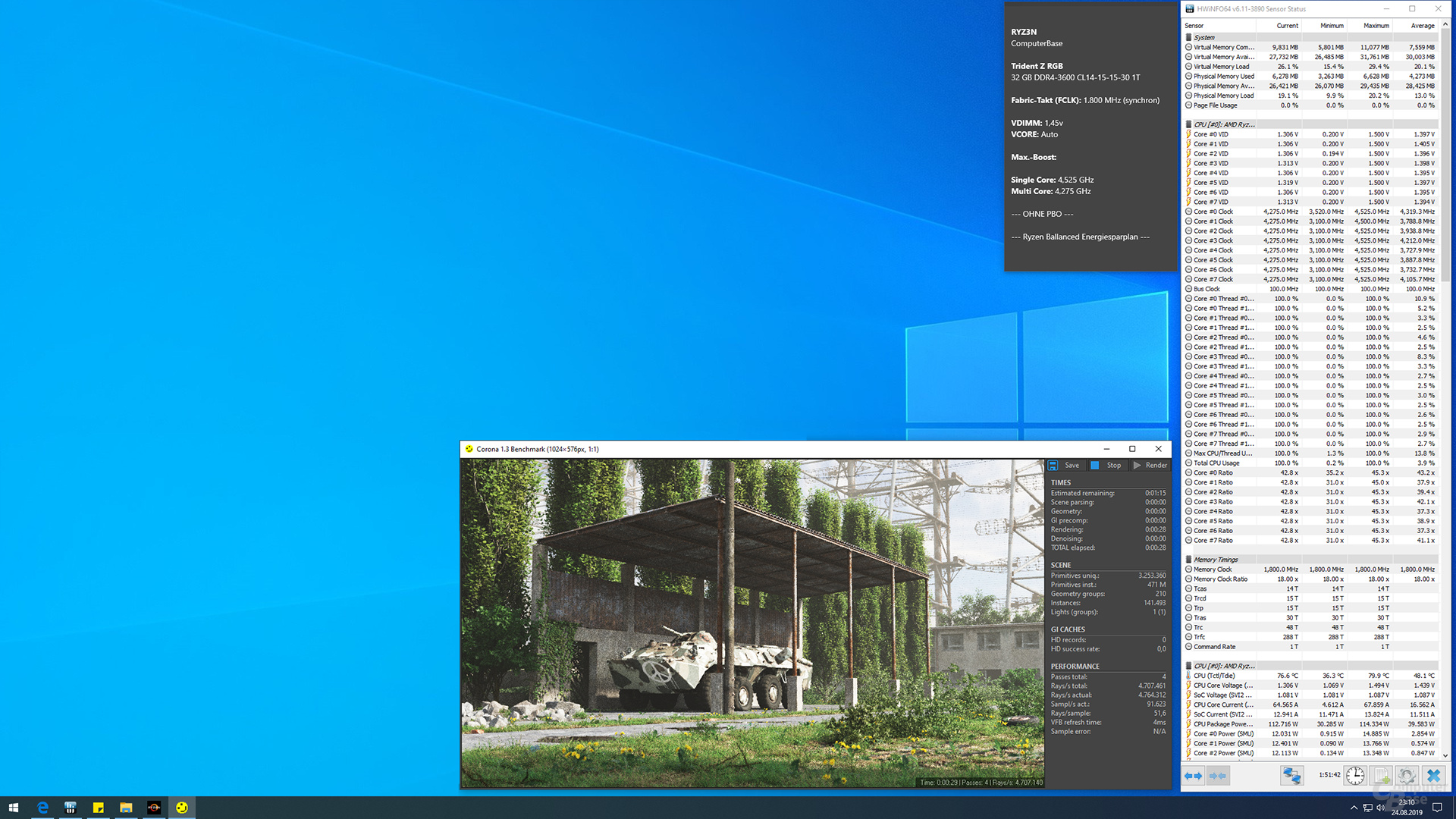Viewport: 1456px width, 819px height.
Task: Collapse the Memory Timings sensor group
Action: click(x=1215, y=560)
